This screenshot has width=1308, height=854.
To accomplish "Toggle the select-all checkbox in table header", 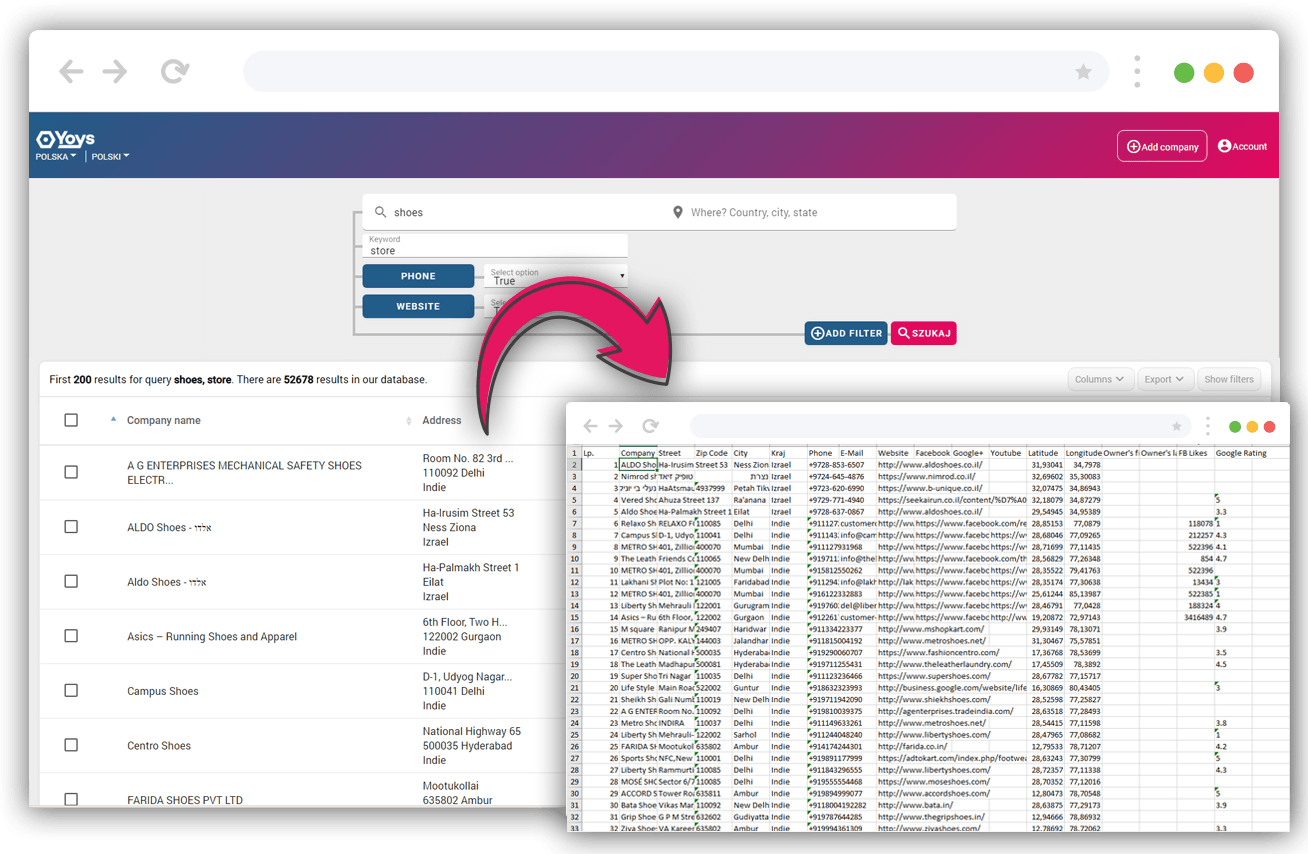I will tap(71, 420).
